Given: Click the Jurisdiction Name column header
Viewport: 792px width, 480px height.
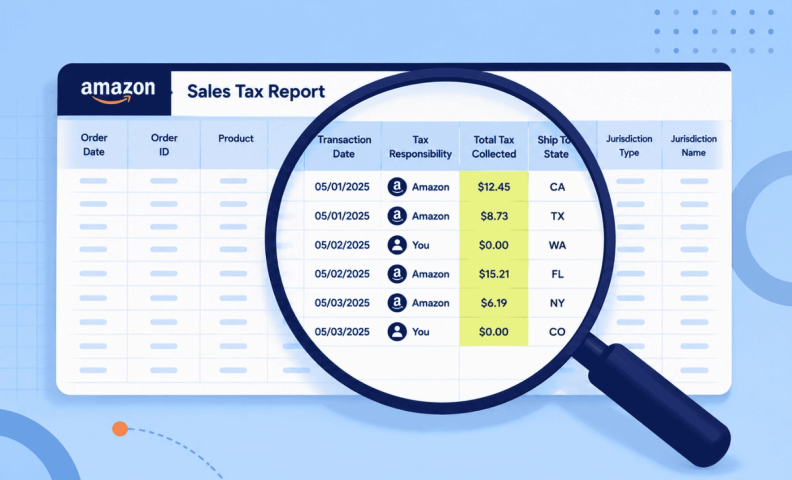Looking at the screenshot, I should click(694, 146).
